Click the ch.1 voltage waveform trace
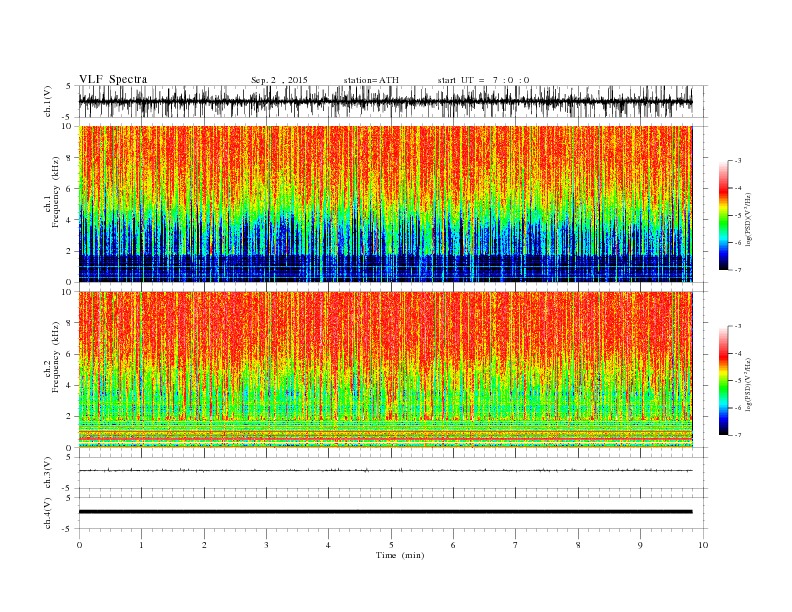This screenshot has height=612, width=792. (x=386, y=101)
